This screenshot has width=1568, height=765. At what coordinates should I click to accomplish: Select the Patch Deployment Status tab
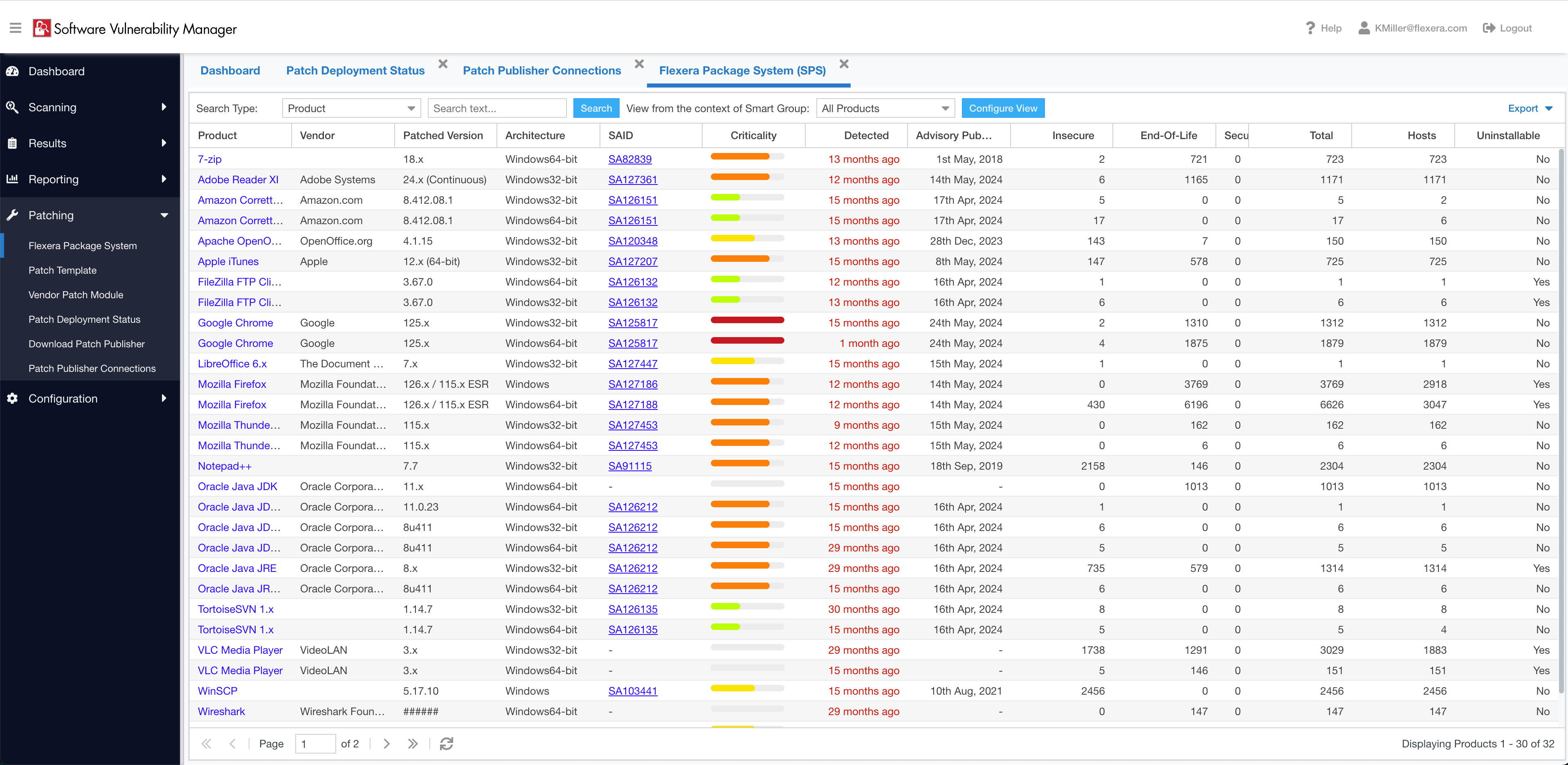(354, 70)
